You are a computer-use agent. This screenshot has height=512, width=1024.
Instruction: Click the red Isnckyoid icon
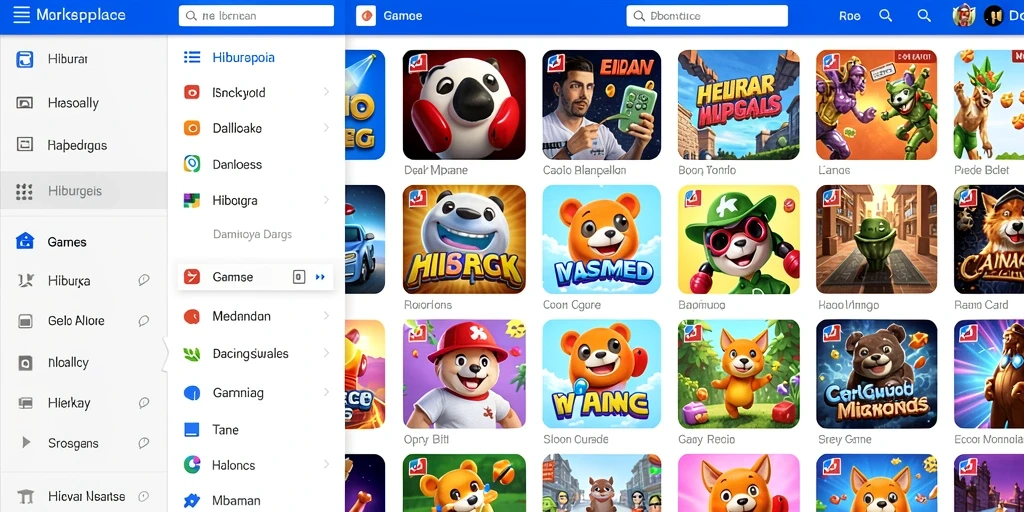tap(191, 93)
